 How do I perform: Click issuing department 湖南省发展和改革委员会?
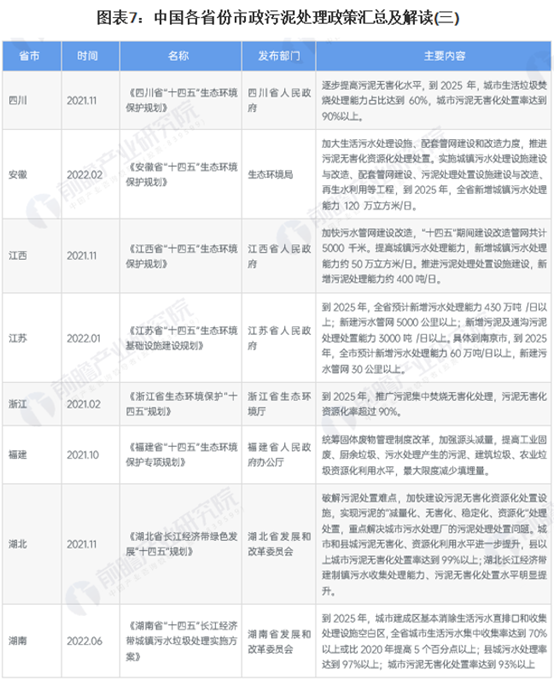tap(279, 641)
